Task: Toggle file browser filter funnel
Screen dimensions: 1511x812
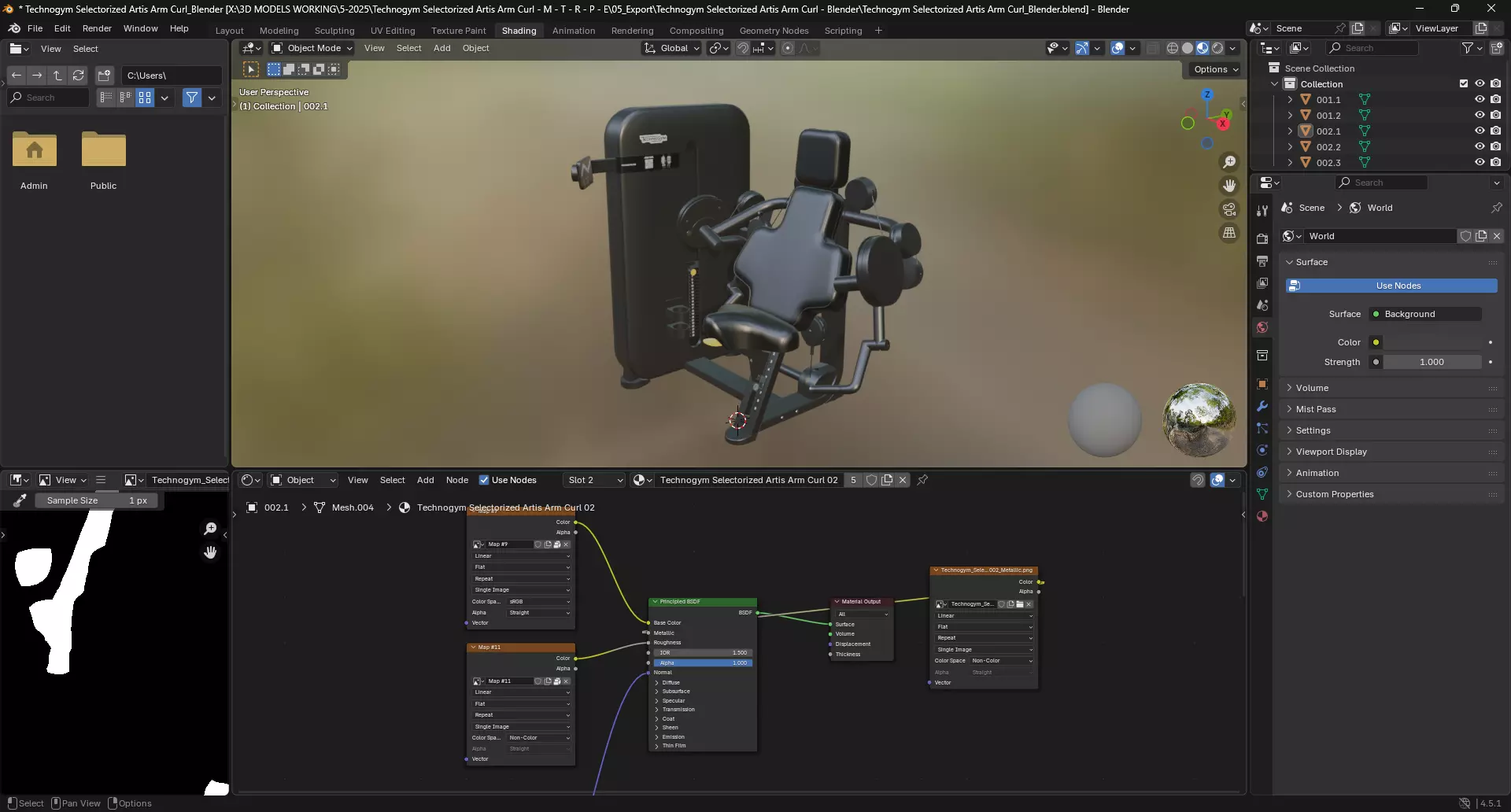Action: coord(191,98)
